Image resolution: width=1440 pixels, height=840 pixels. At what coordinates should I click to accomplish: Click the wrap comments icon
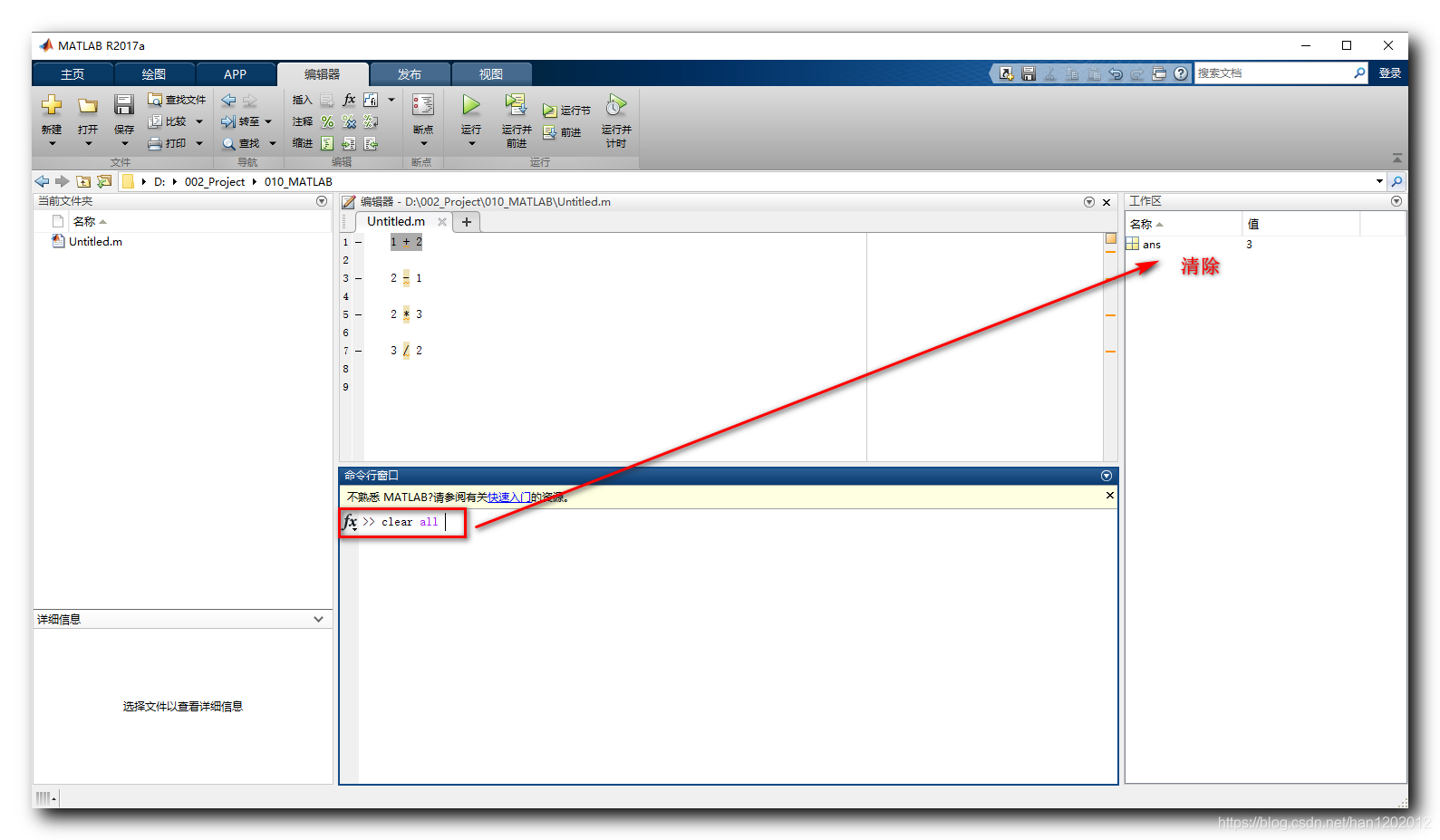[371, 121]
